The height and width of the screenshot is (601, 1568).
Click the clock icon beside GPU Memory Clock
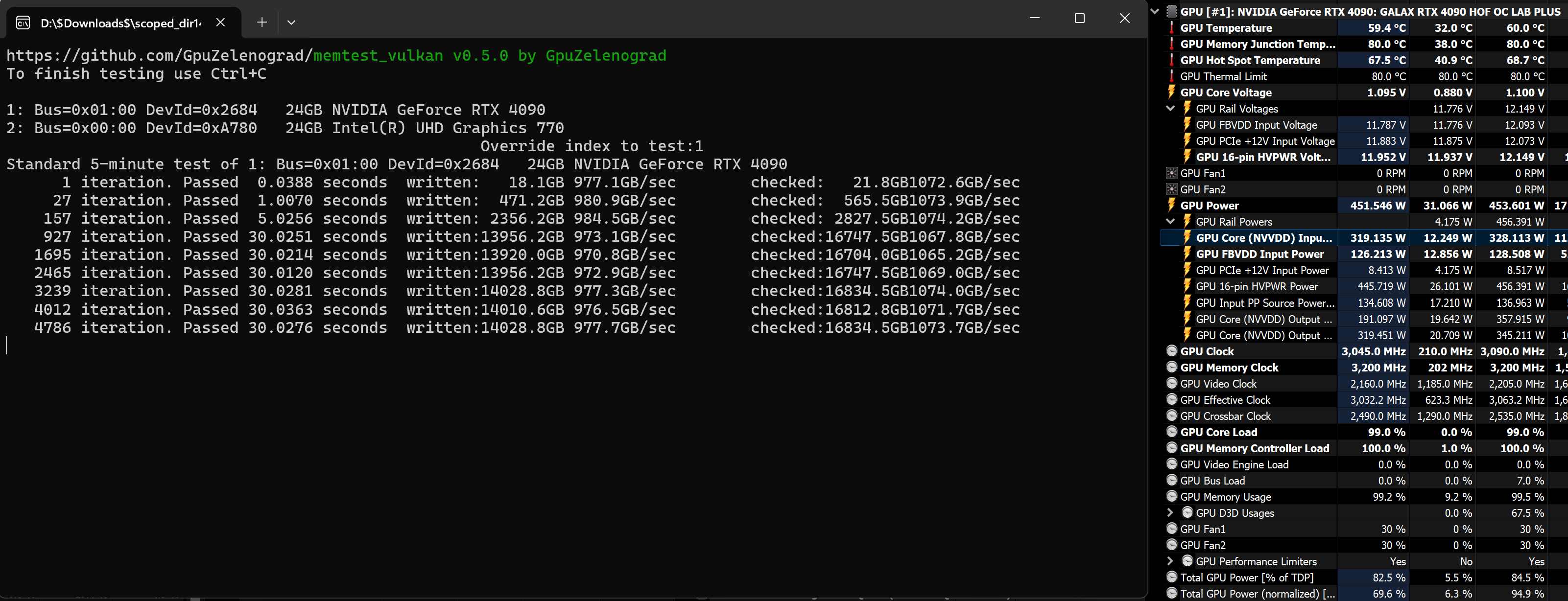[x=1171, y=367]
